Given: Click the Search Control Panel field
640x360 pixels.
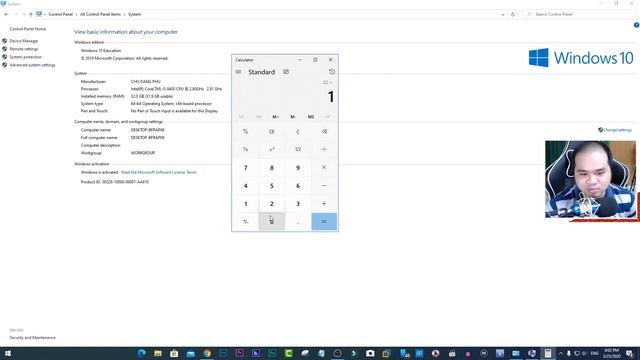Looking at the screenshot, I should [579, 14].
